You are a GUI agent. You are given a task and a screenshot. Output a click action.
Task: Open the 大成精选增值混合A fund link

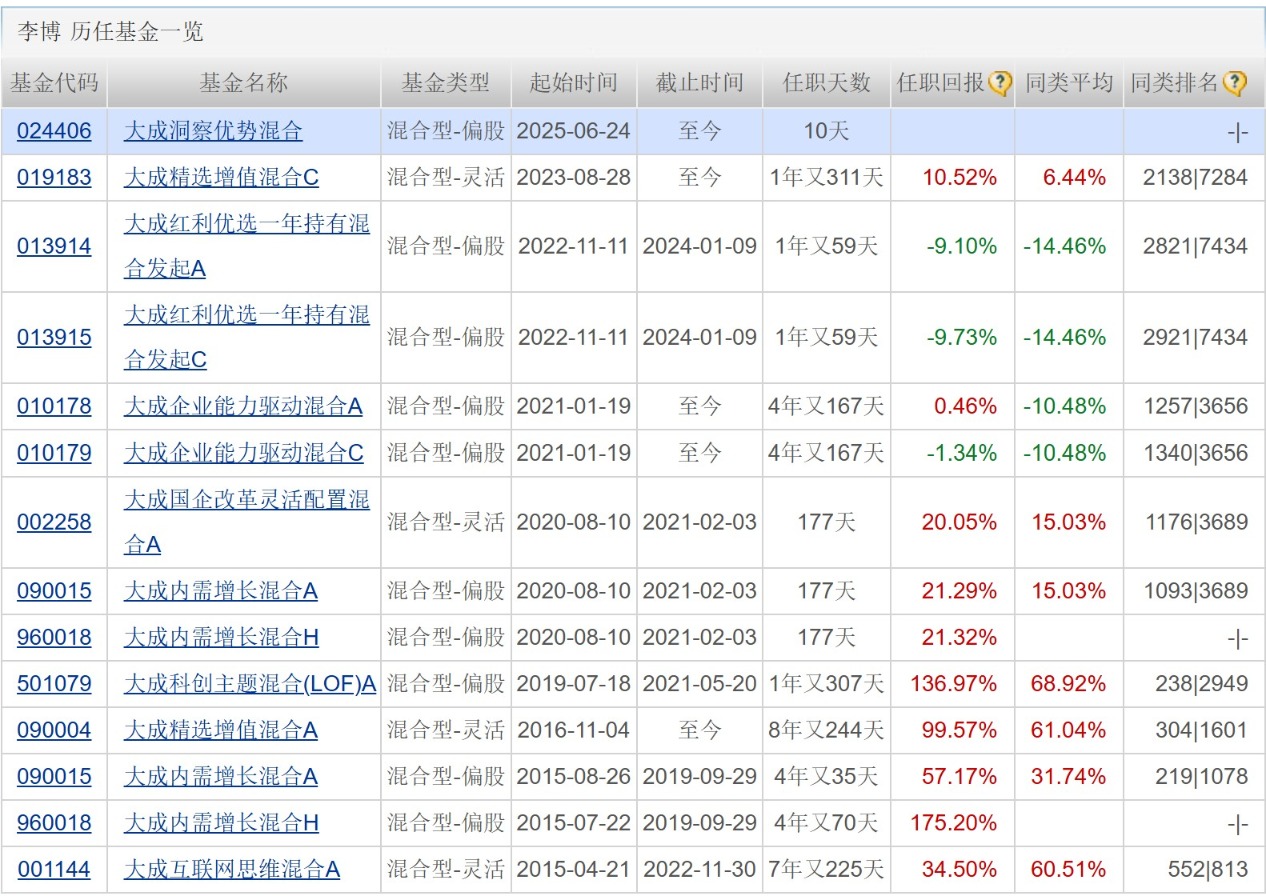(221, 730)
